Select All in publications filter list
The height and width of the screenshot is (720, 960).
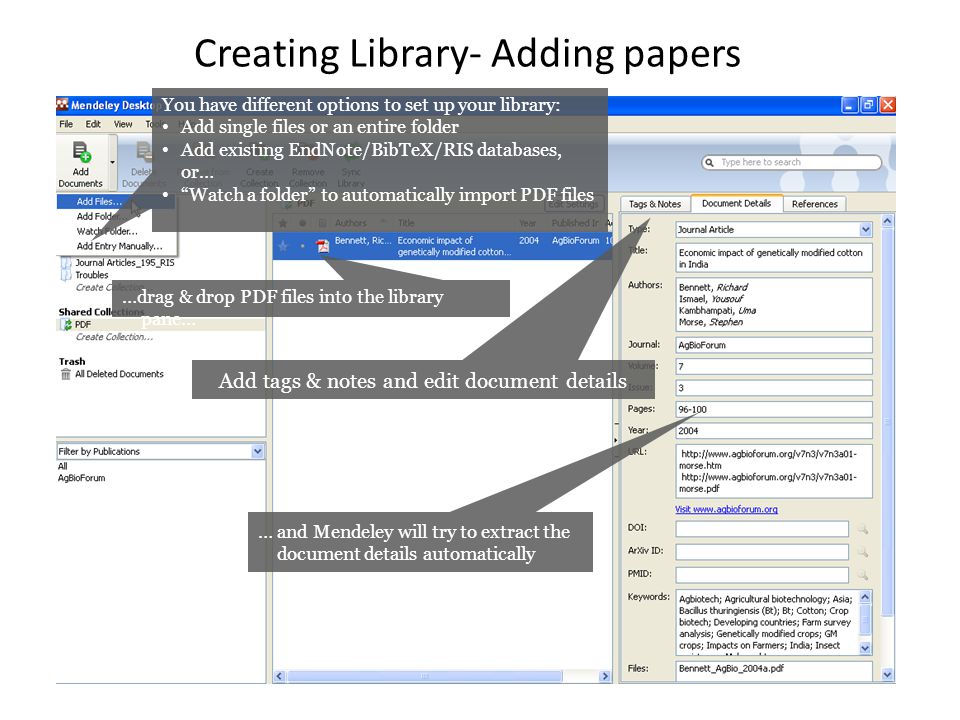[x=62, y=466]
